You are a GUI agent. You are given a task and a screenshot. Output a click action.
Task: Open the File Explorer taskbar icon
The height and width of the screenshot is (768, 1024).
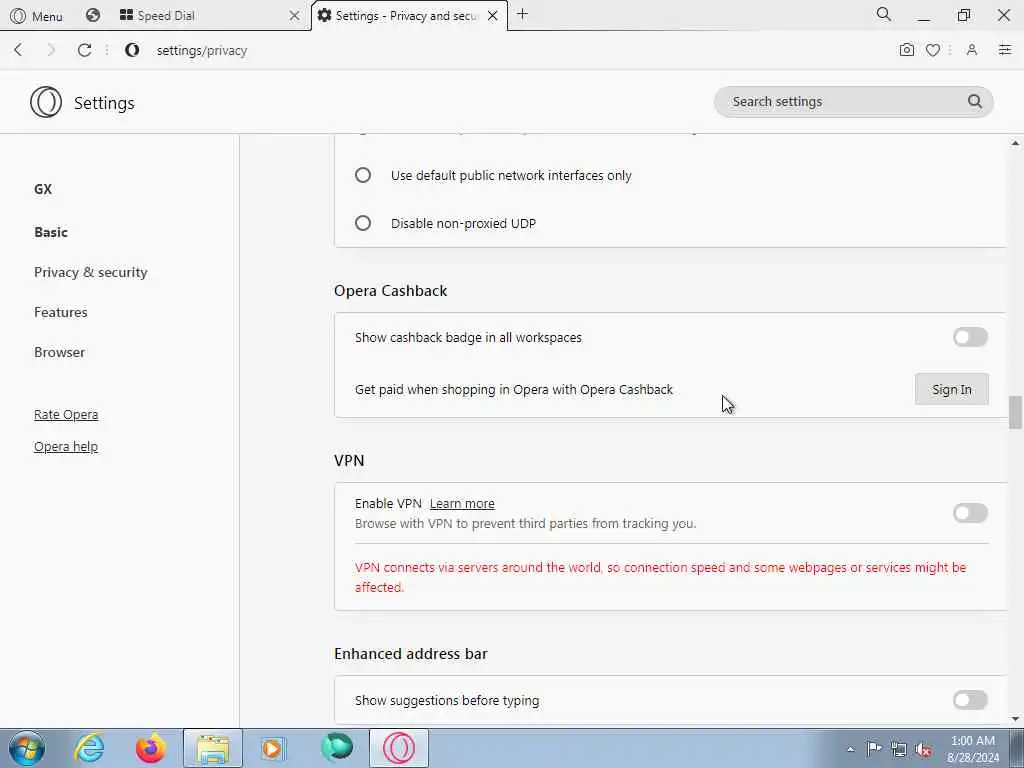pyautogui.click(x=213, y=748)
